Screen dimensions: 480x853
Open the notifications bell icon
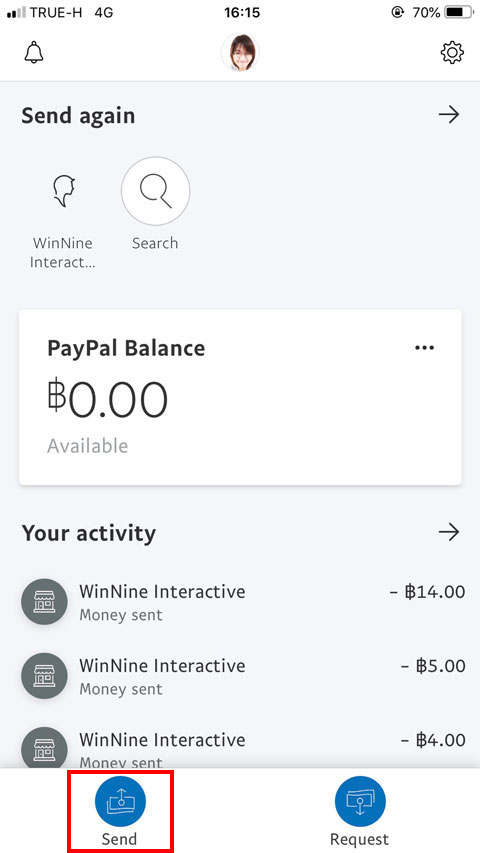[34, 53]
